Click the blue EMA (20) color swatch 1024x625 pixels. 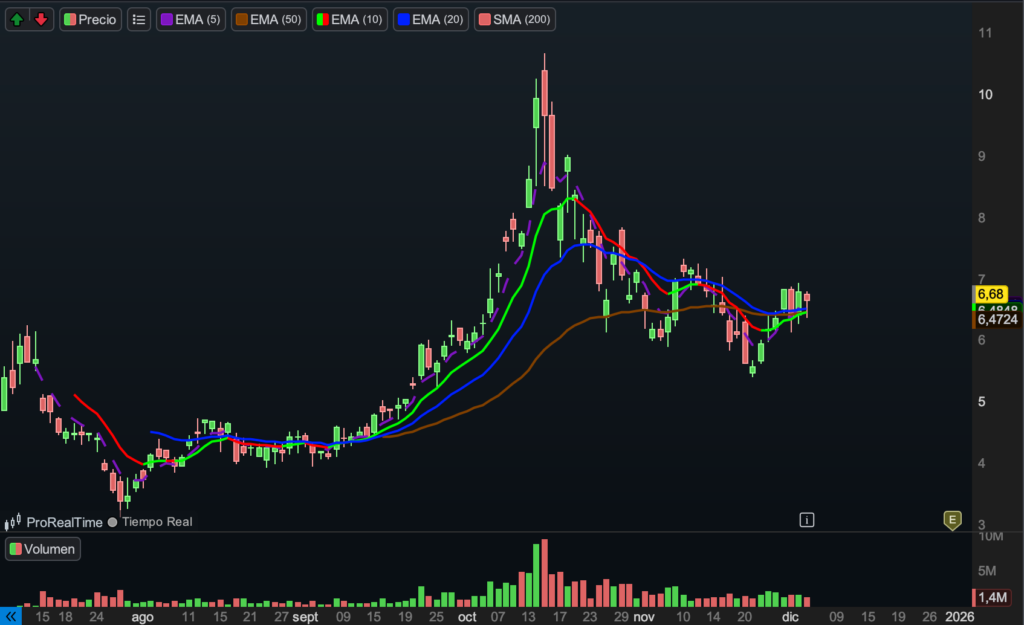point(404,19)
